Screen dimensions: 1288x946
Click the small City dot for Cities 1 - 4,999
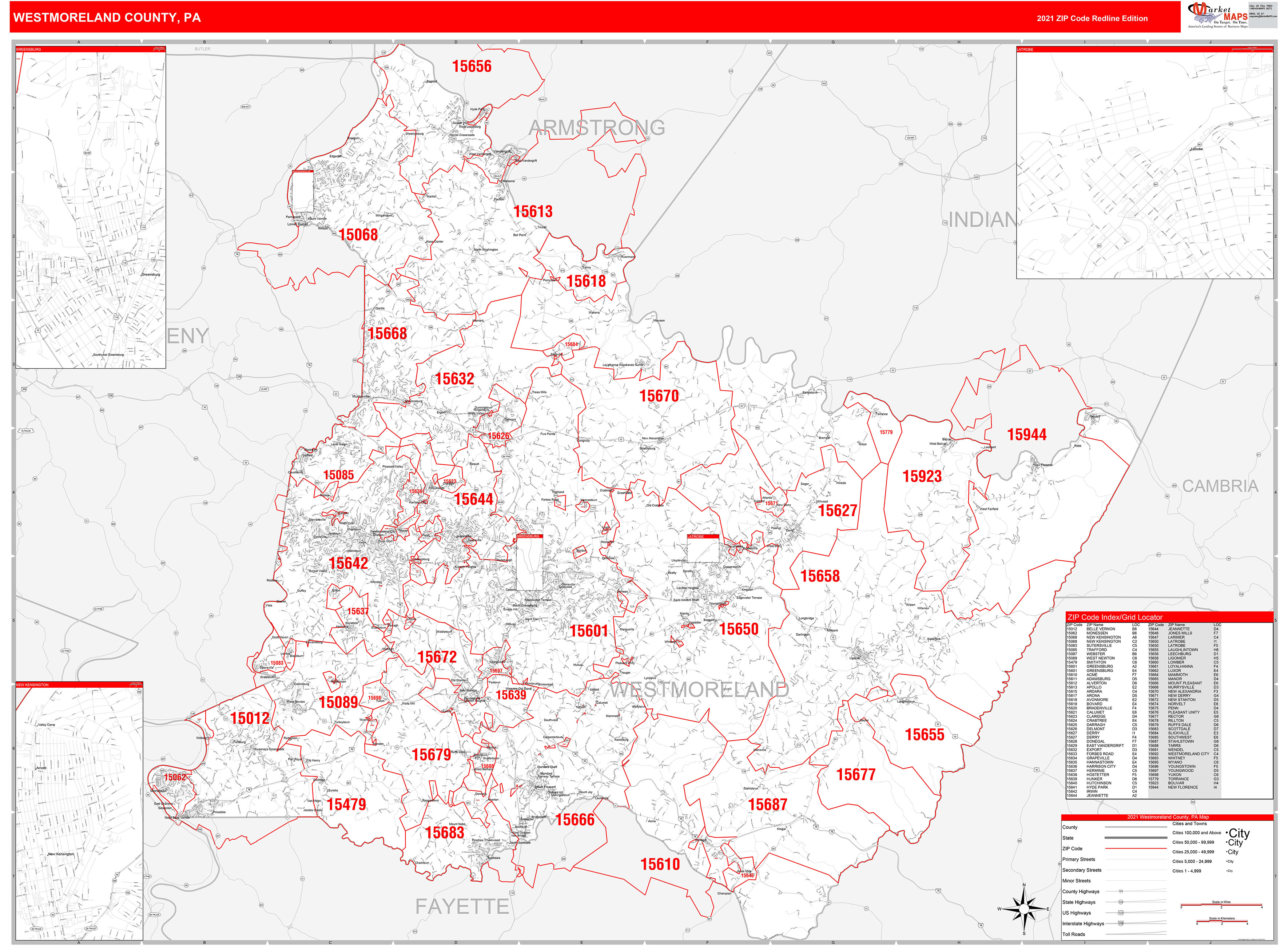tap(1227, 871)
